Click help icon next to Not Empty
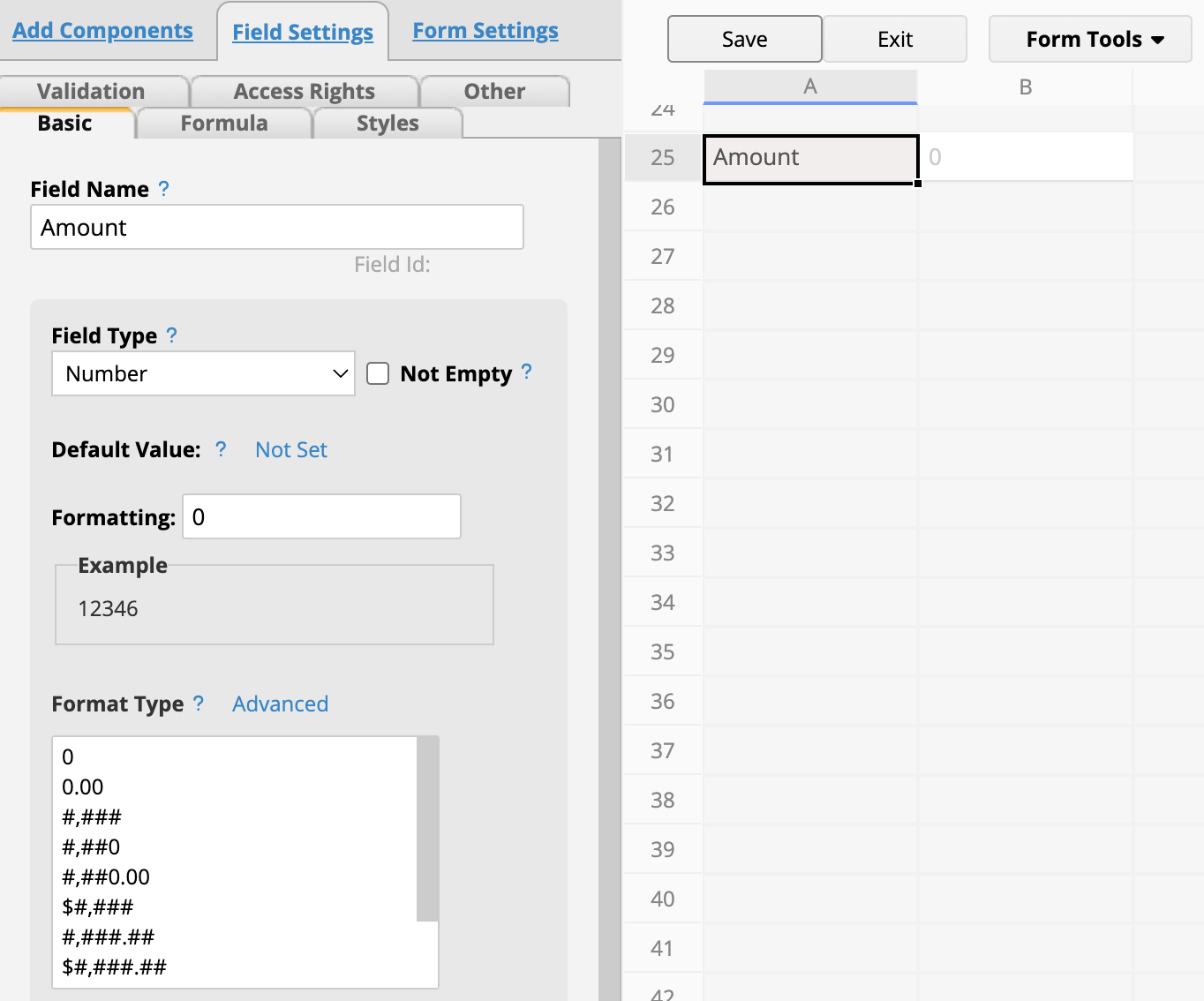The image size is (1204, 1001). pyautogui.click(x=527, y=372)
